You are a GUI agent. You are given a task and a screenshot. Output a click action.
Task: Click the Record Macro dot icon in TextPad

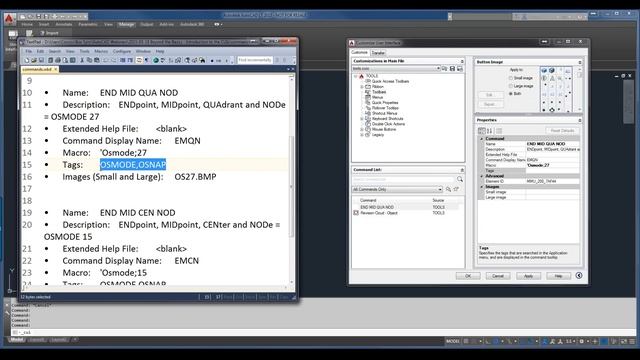click(x=212, y=61)
